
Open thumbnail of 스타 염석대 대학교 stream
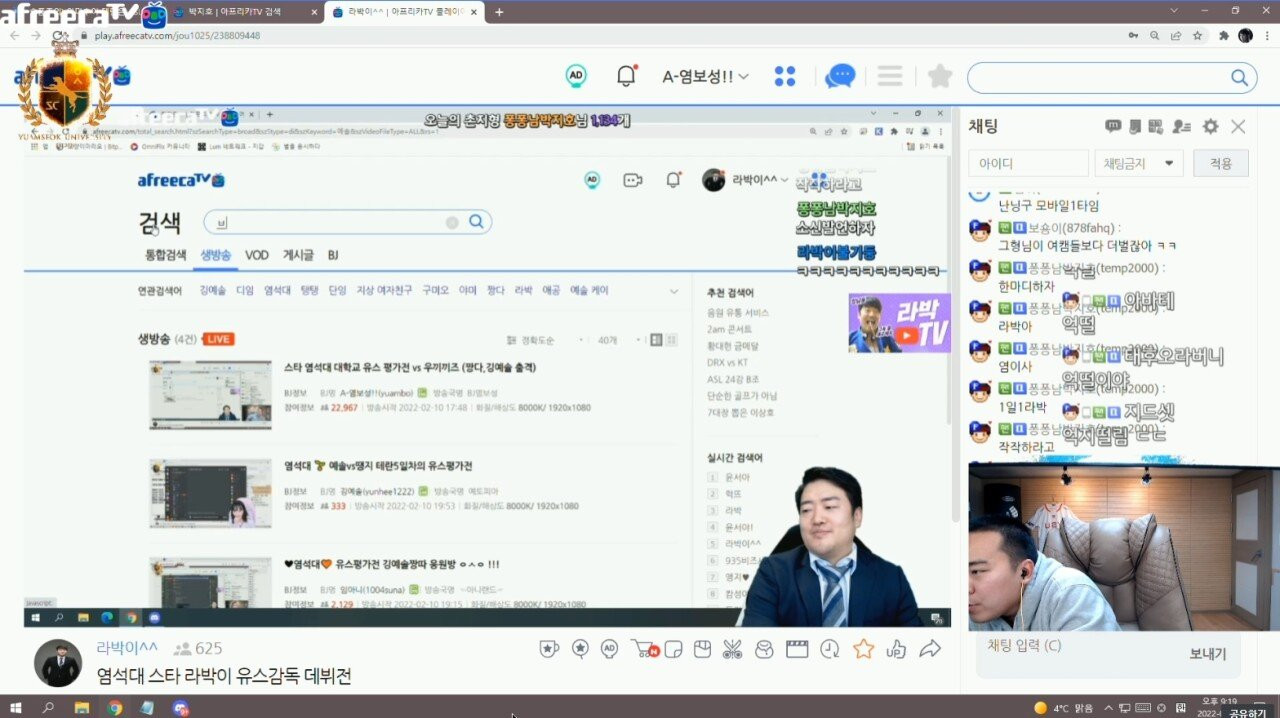[210, 396]
